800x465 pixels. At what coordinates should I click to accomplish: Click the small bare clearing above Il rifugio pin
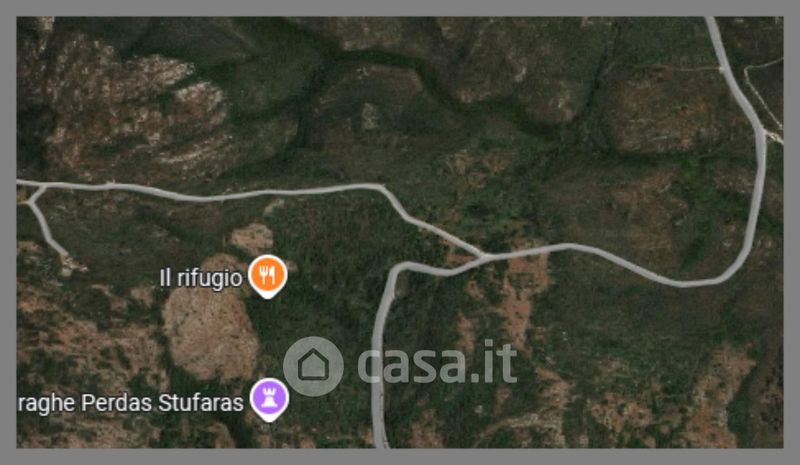click(x=252, y=238)
